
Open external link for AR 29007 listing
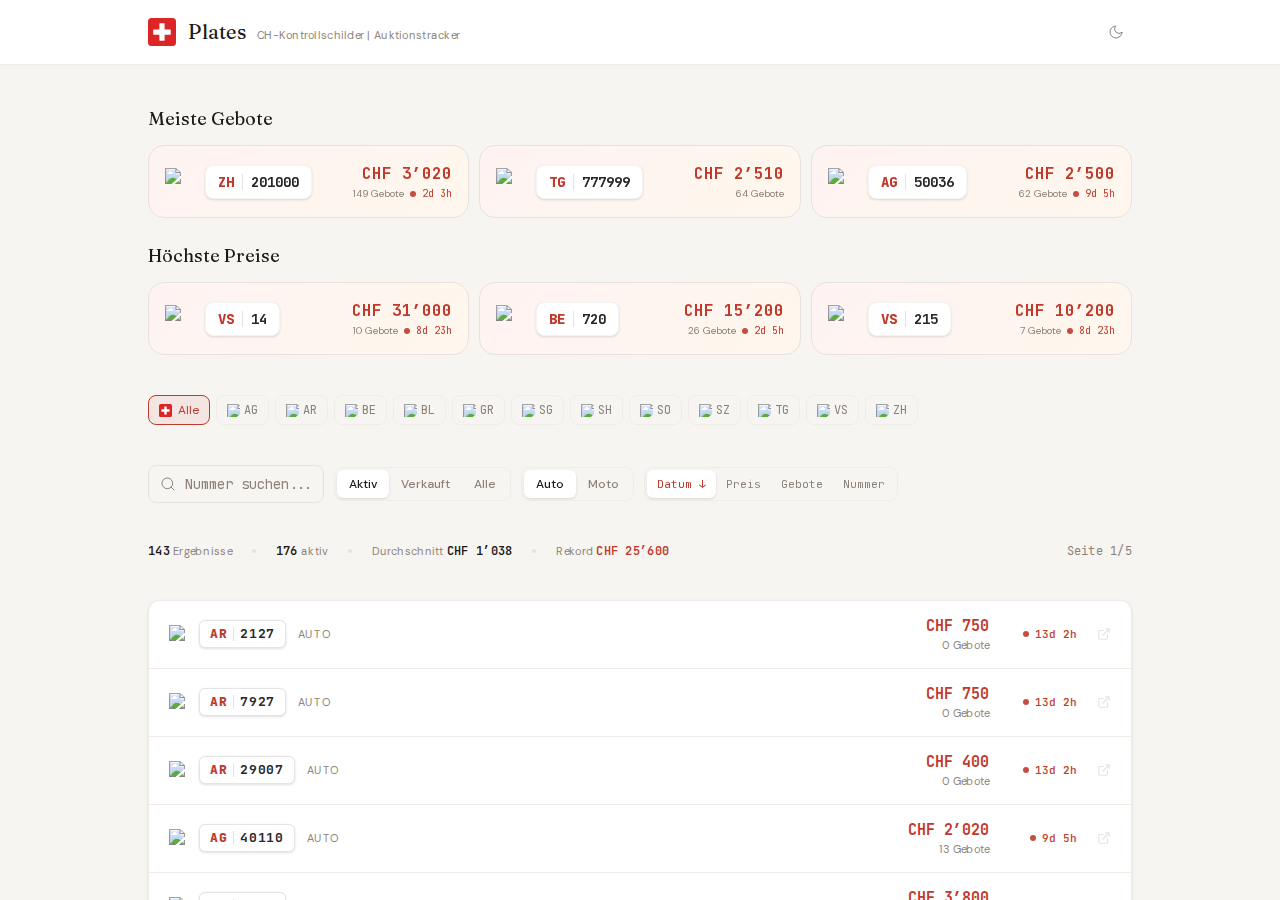click(1104, 770)
